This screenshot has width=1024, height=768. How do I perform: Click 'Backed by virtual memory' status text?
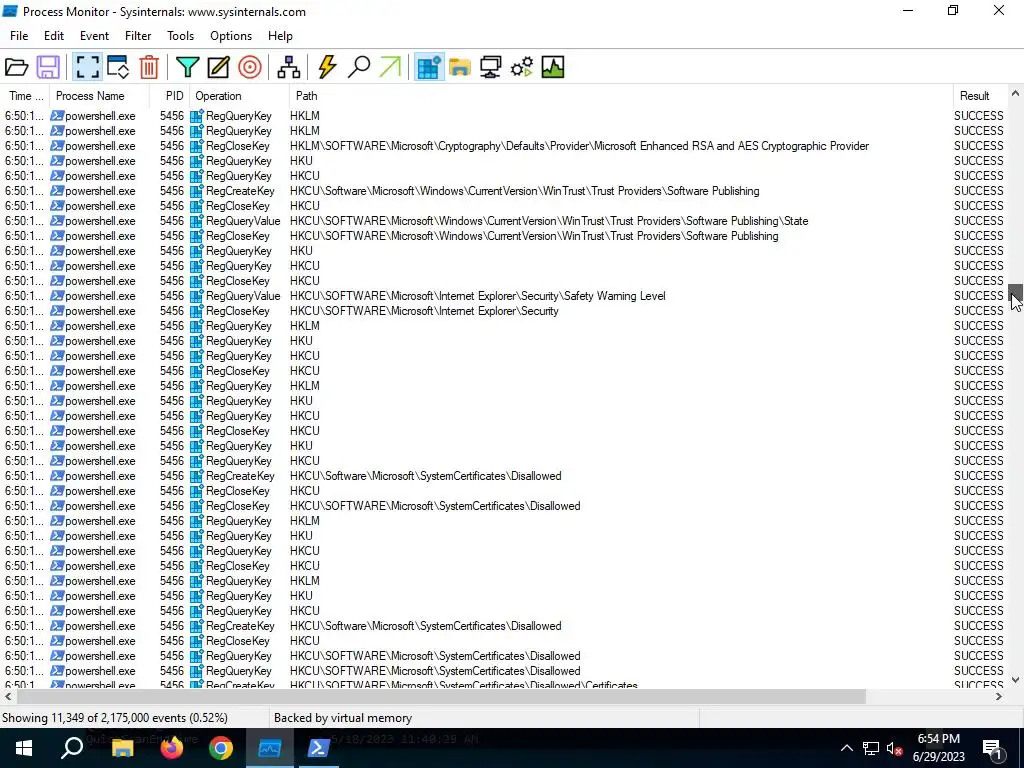click(x=343, y=718)
